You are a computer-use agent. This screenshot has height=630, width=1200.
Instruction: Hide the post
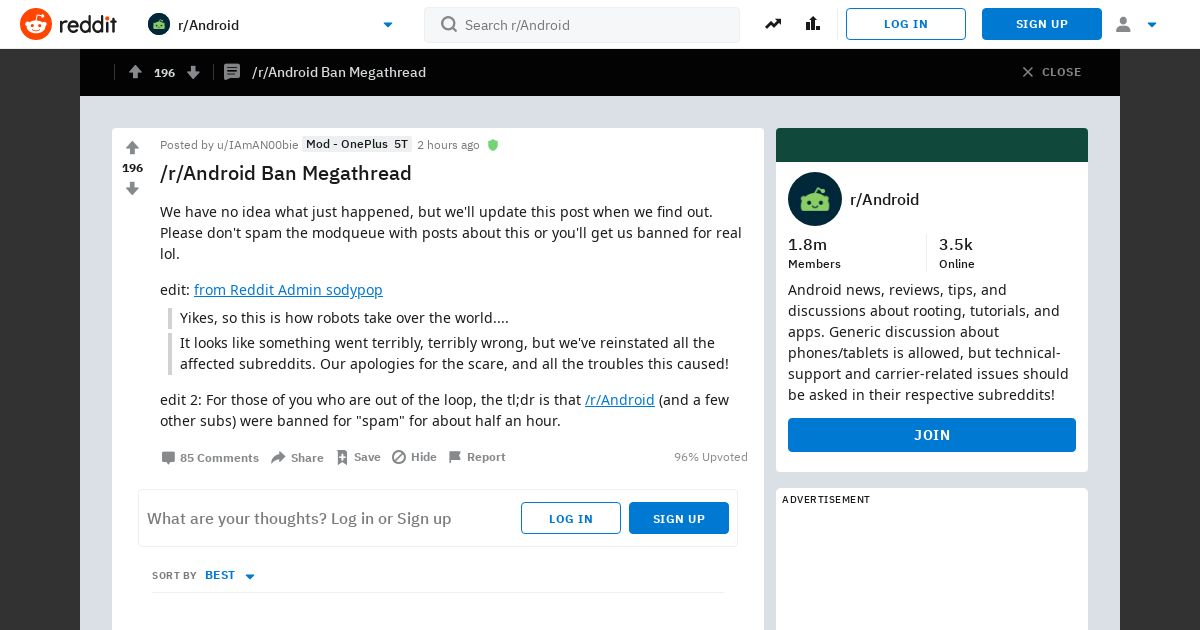pyautogui.click(x=414, y=457)
